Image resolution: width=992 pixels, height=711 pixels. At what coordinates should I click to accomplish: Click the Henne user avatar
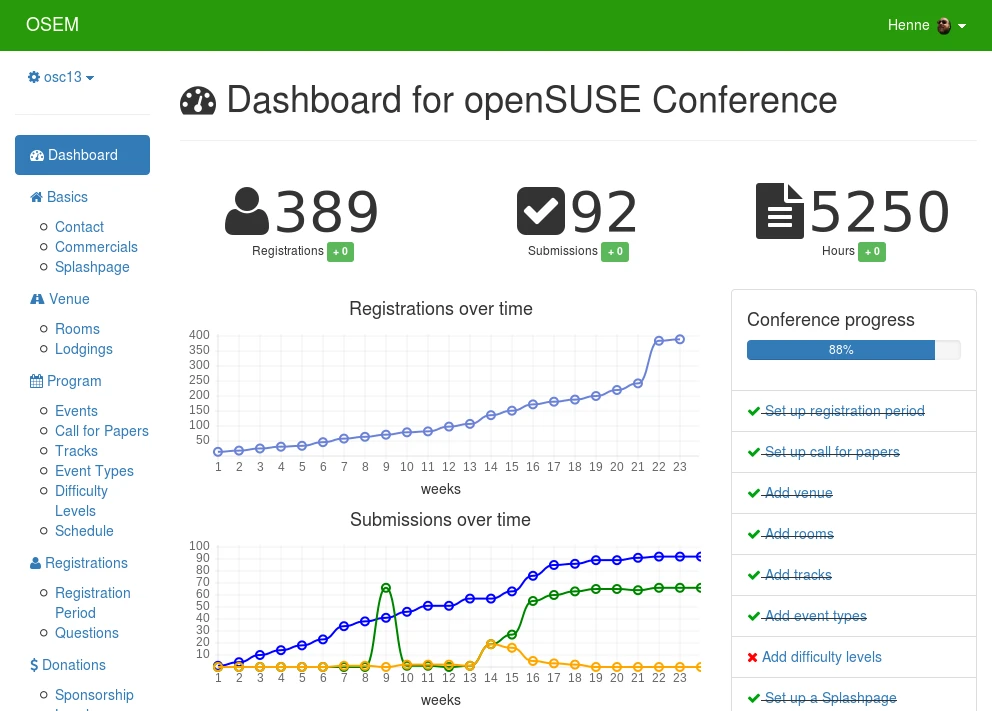coord(943,25)
